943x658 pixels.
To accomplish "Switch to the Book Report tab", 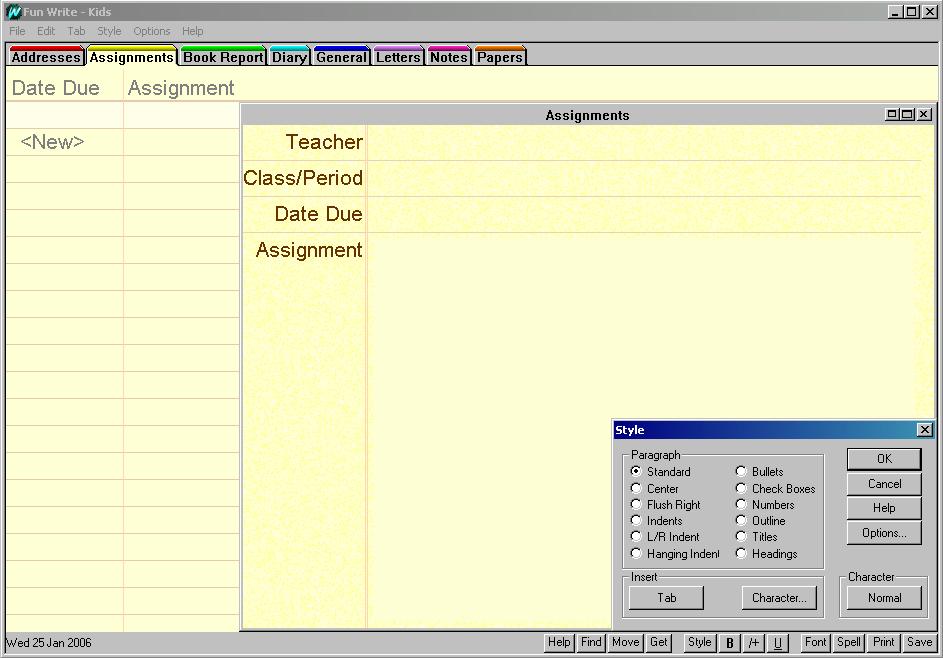I will (x=223, y=57).
